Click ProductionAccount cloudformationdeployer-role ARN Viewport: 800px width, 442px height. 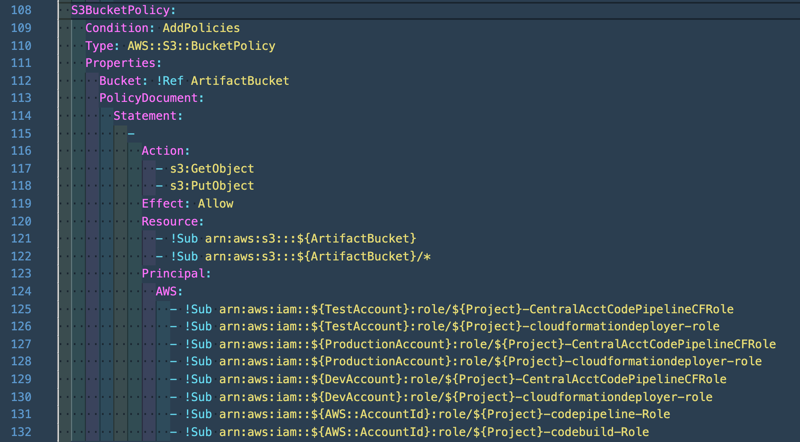(x=490, y=361)
